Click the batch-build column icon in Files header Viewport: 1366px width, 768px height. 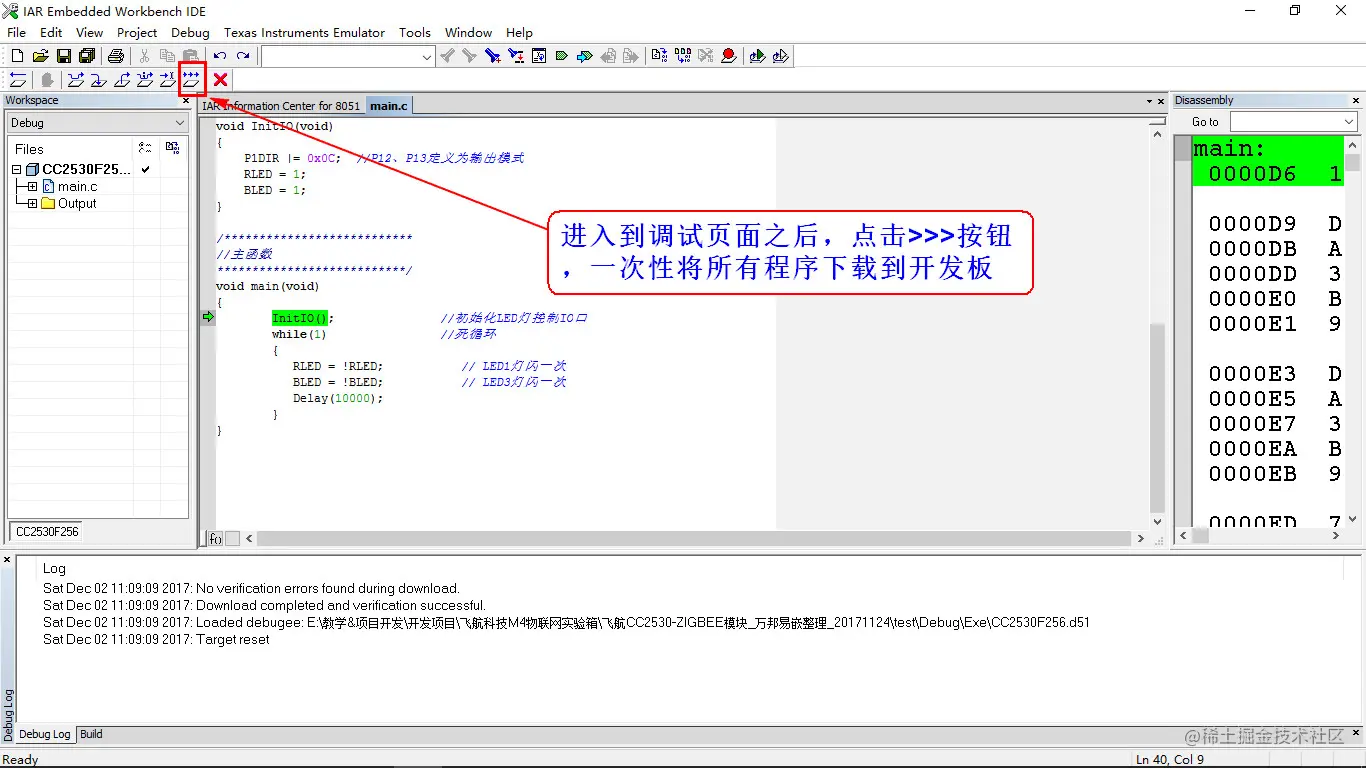coord(172,148)
